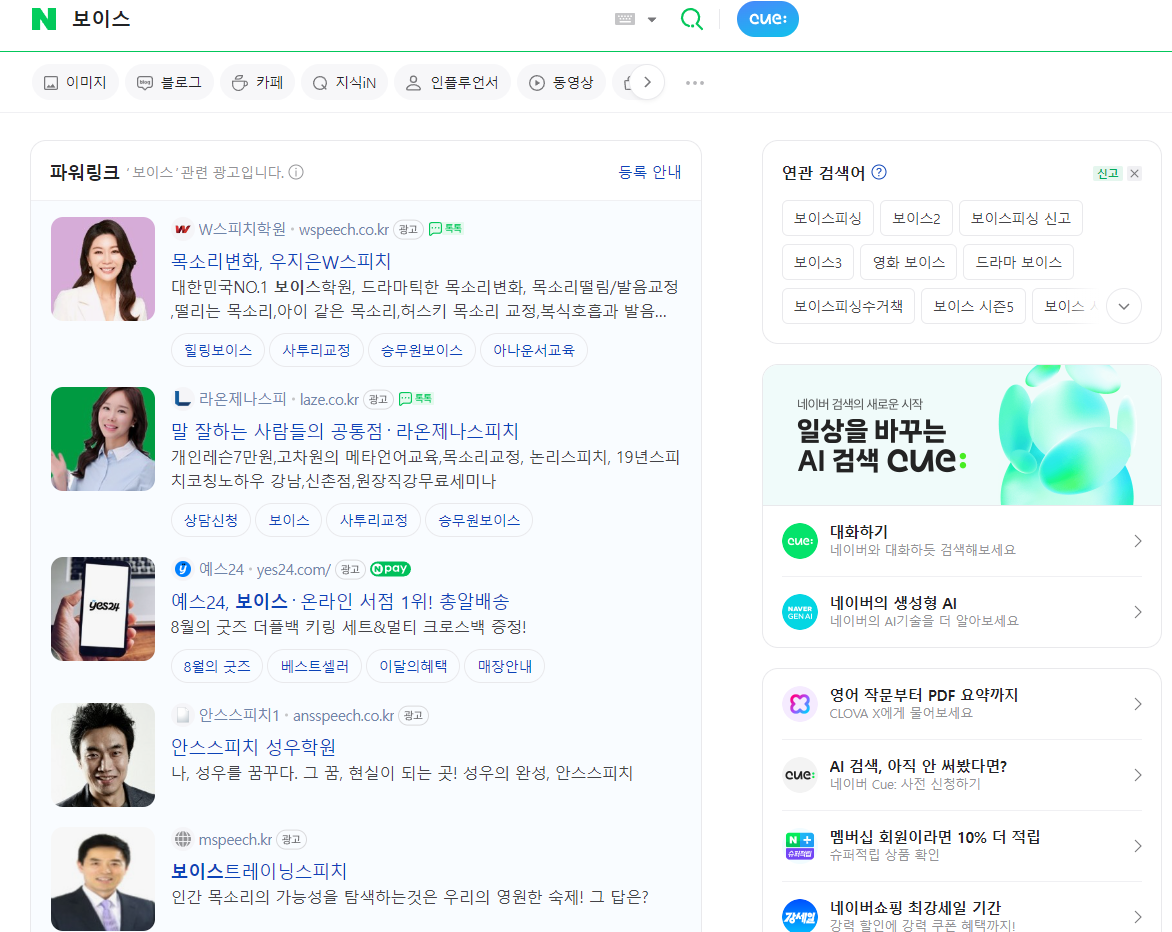
Task: Select related search 보이스피싱수거책
Action: (848, 306)
